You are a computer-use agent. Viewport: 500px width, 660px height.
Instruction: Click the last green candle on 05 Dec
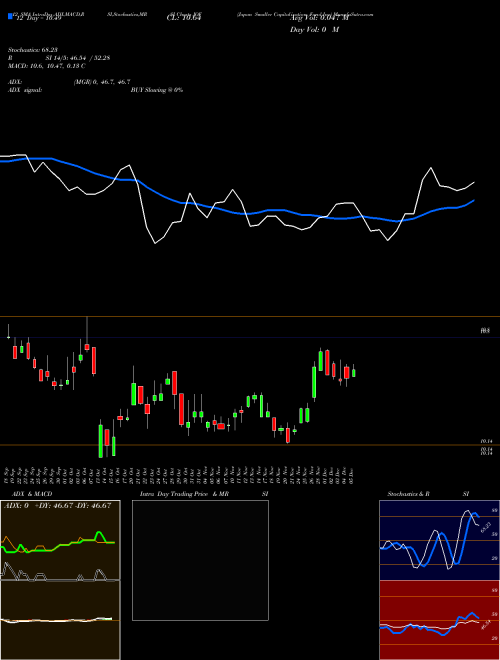[354, 373]
